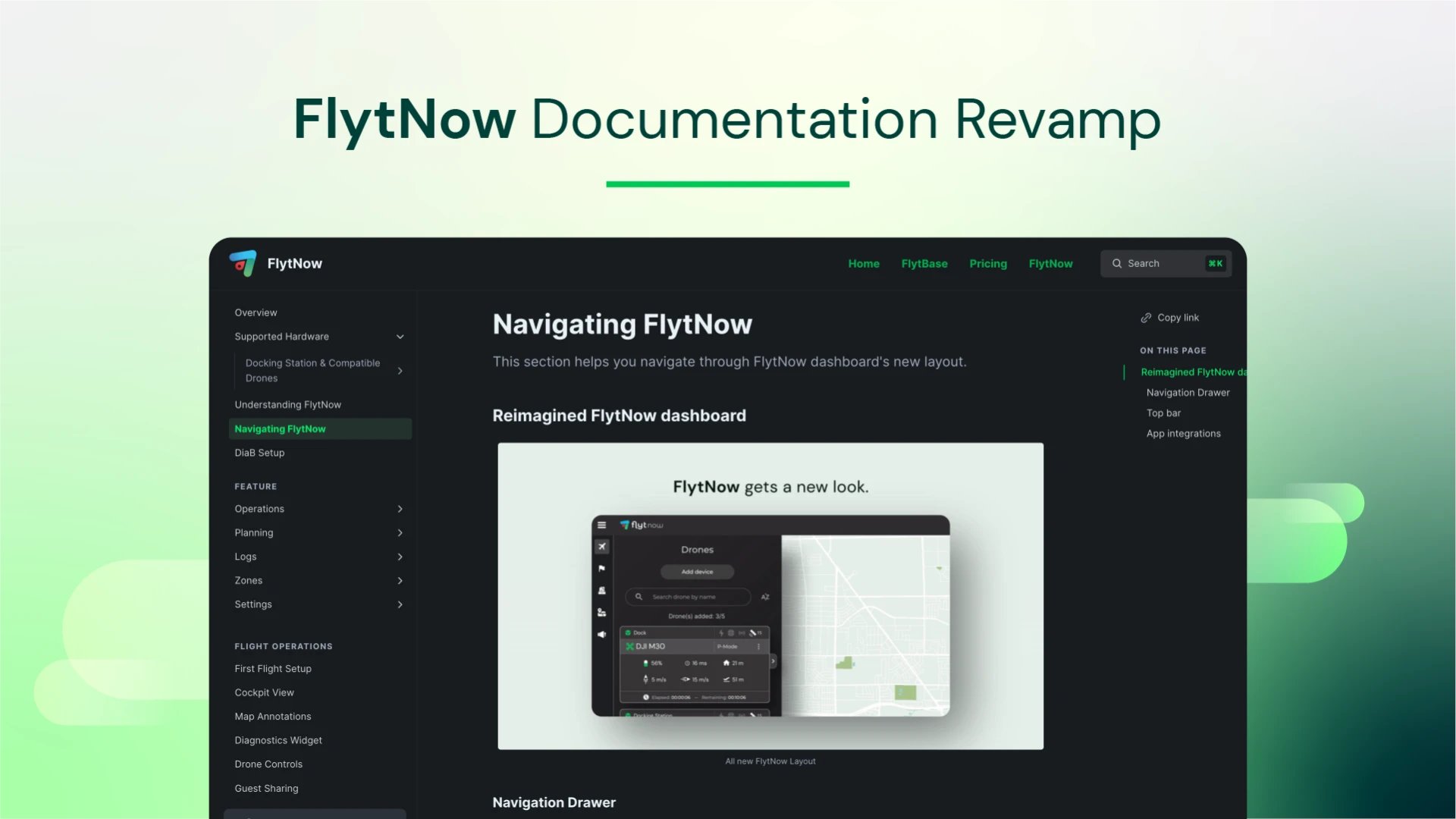The image size is (1456, 819).
Task: Open Guest Sharing page
Action: (x=266, y=789)
